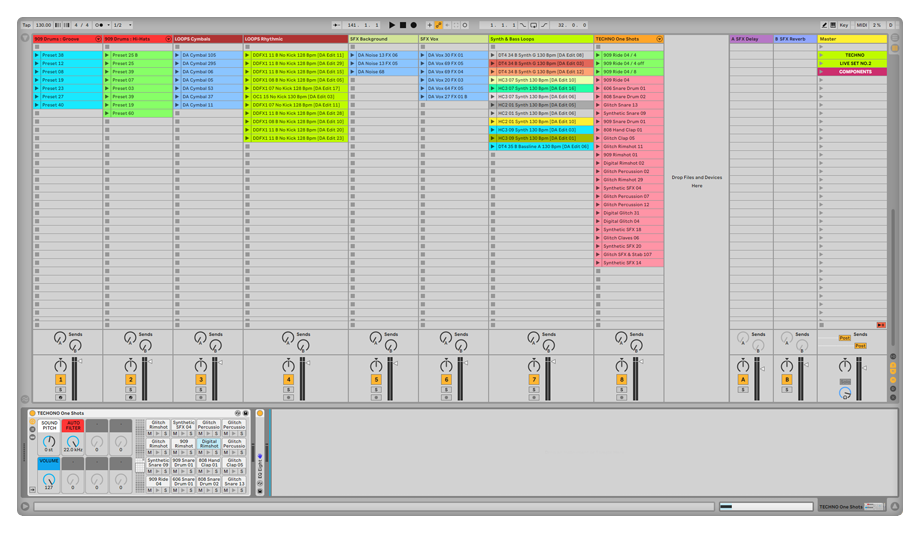The image size is (920, 533).
Task: Toggle the metronome button
Action: point(99,25)
